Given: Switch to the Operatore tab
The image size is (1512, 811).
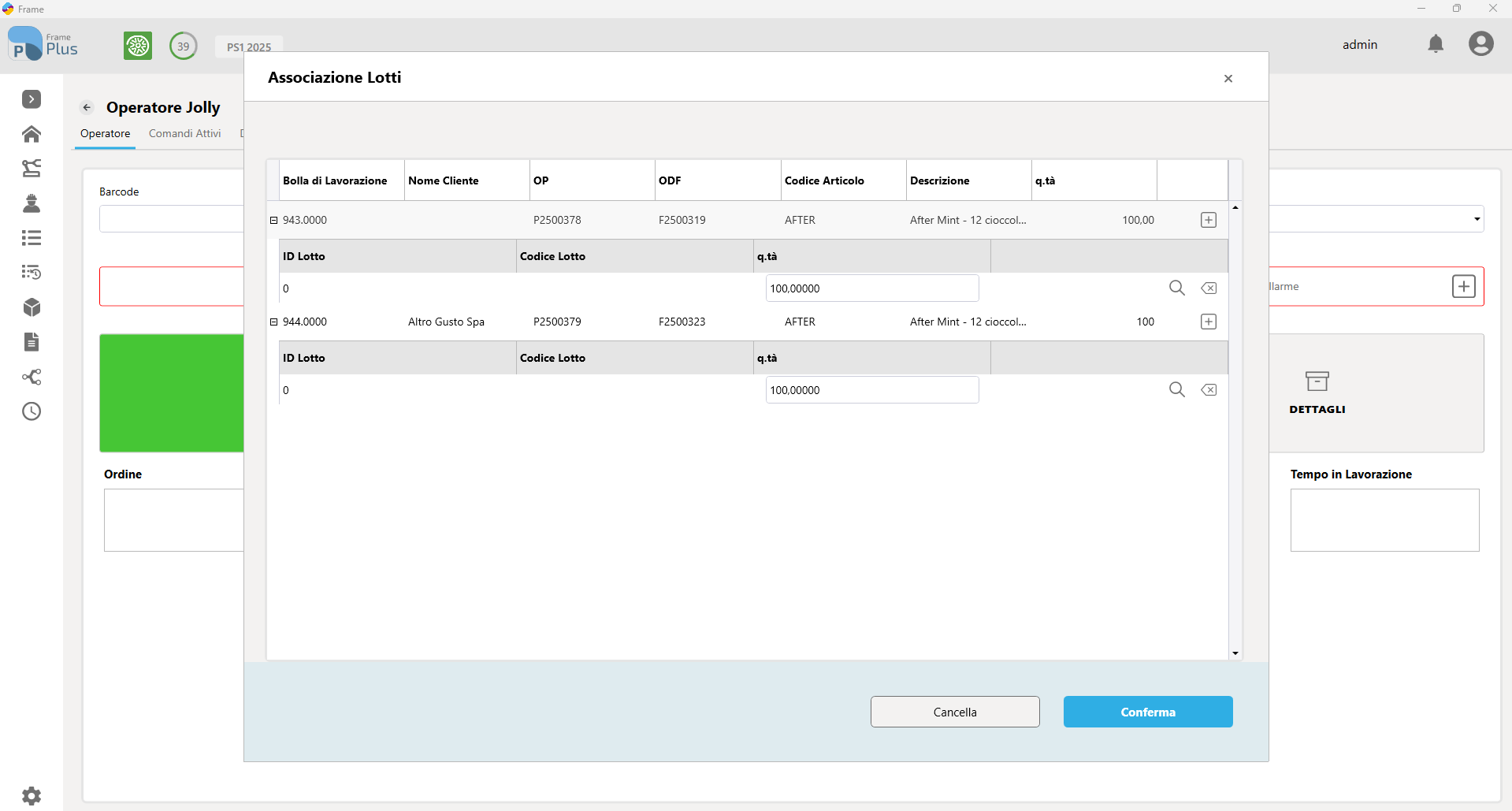Looking at the screenshot, I should click(x=106, y=133).
